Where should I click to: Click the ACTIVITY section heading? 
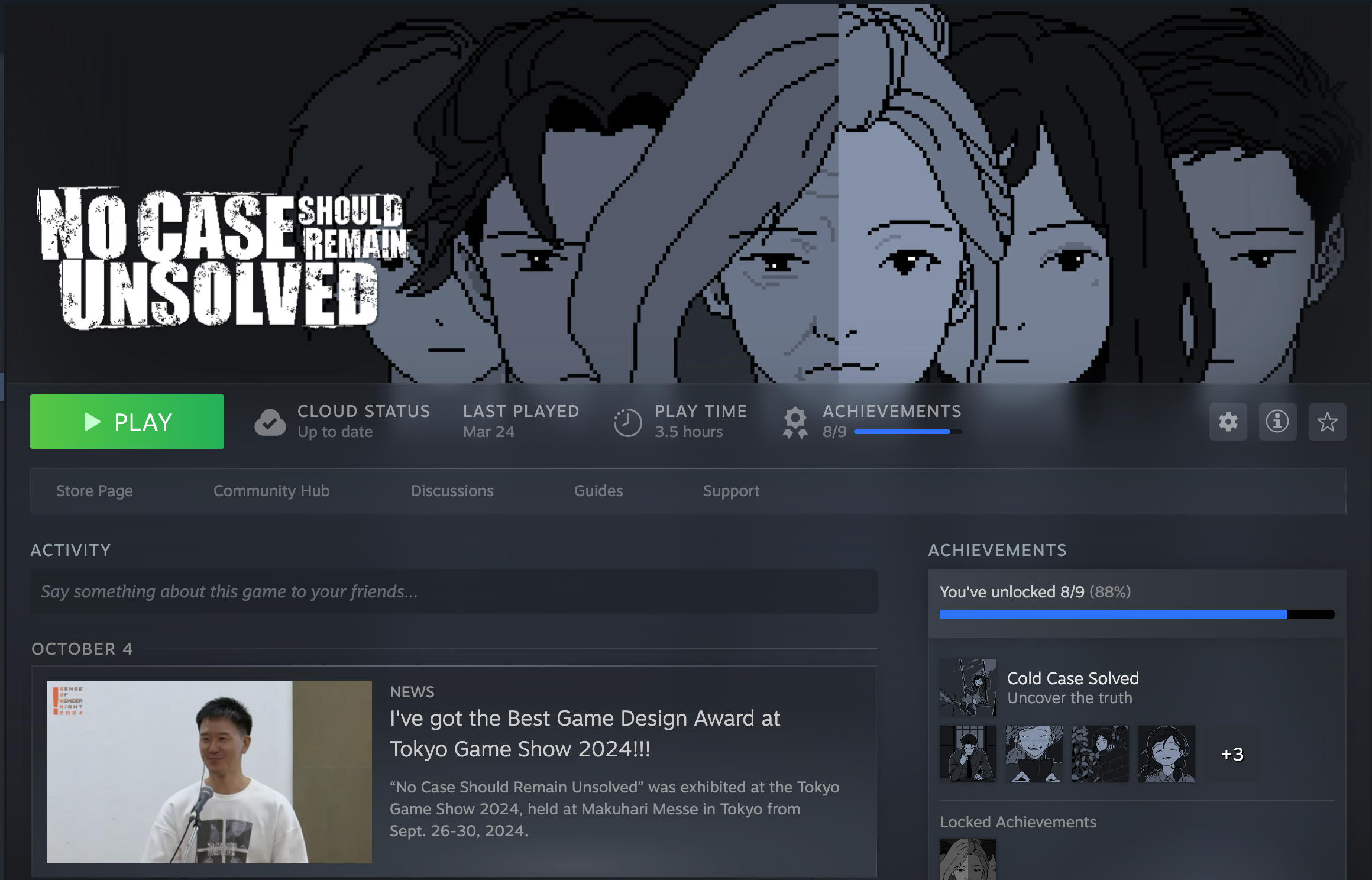[x=70, y=550]
